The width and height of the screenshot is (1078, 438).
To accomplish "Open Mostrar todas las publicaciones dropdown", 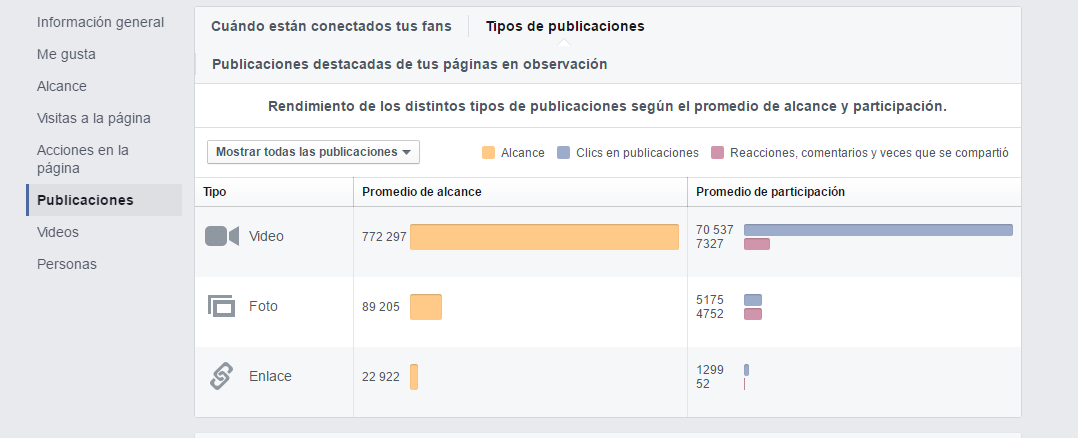I will click(314, 152).
